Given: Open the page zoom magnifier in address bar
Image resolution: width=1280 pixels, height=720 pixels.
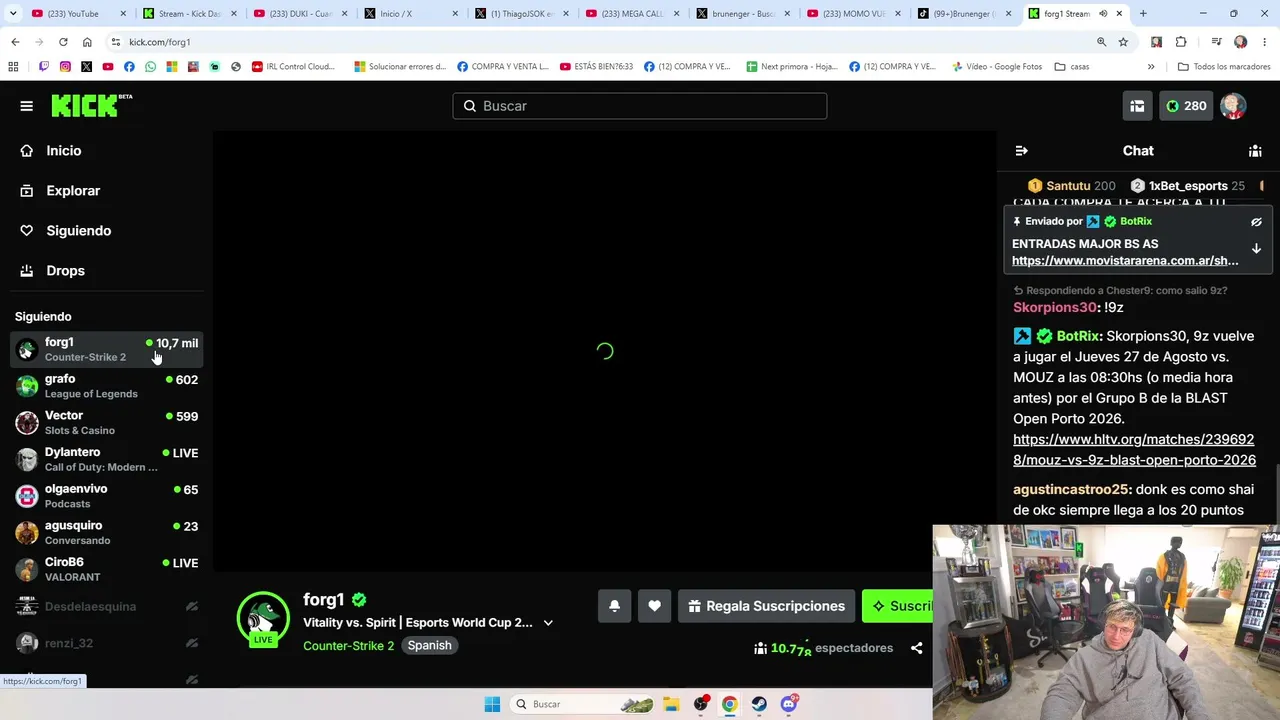Looking at the screenshot, I should (x=1101, y=42).
